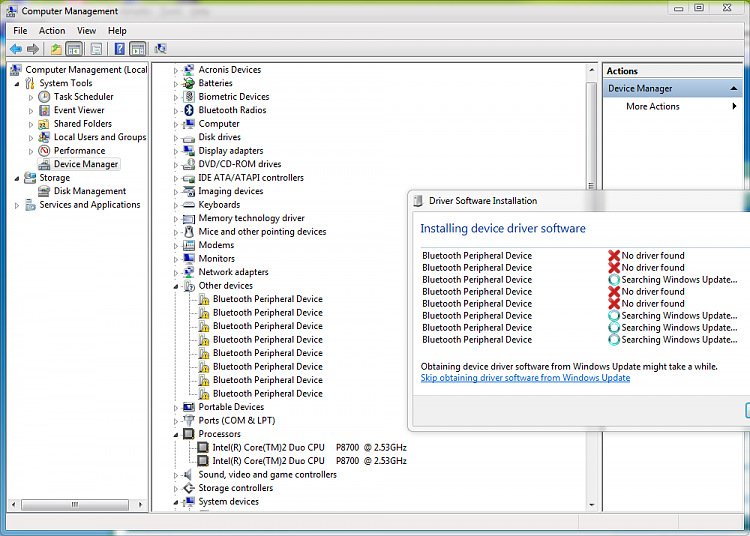Click the Sound, video and game controllers icon

click(189, 474)
